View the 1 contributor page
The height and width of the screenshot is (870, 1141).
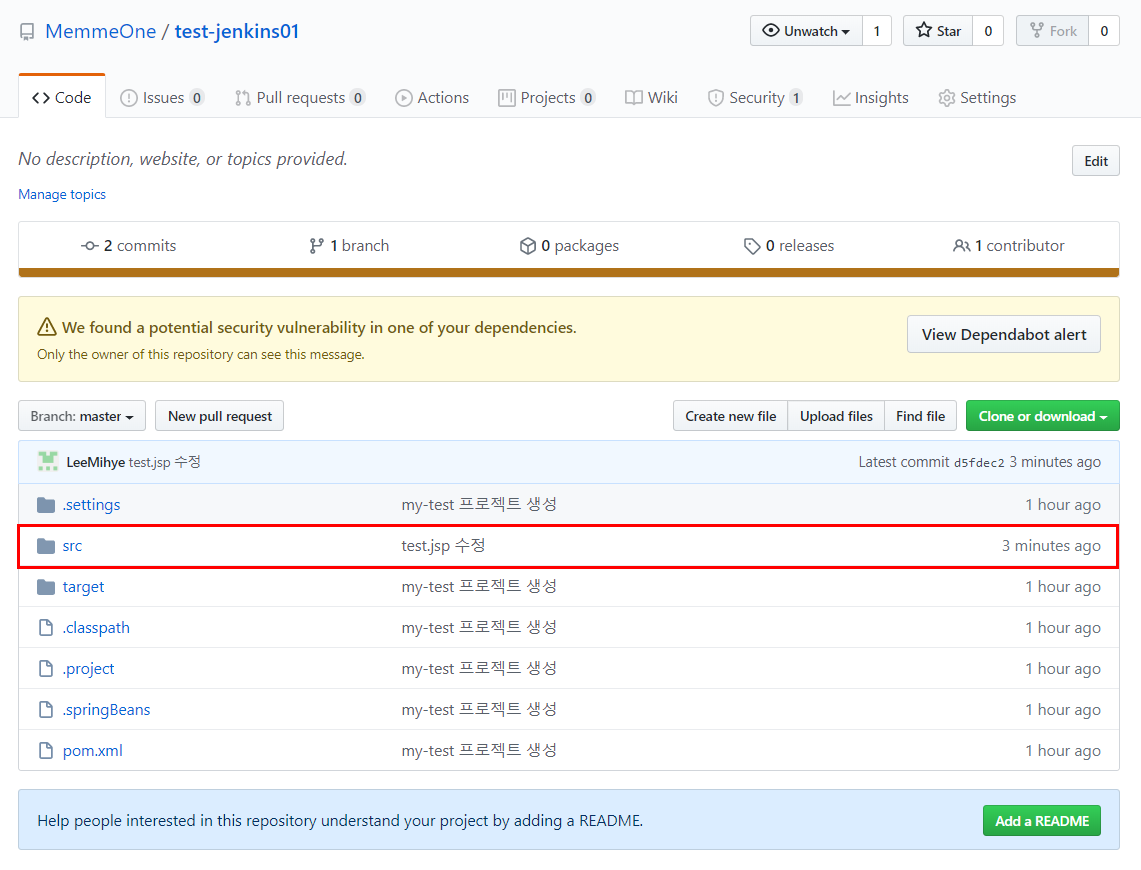pos(1009,246)
